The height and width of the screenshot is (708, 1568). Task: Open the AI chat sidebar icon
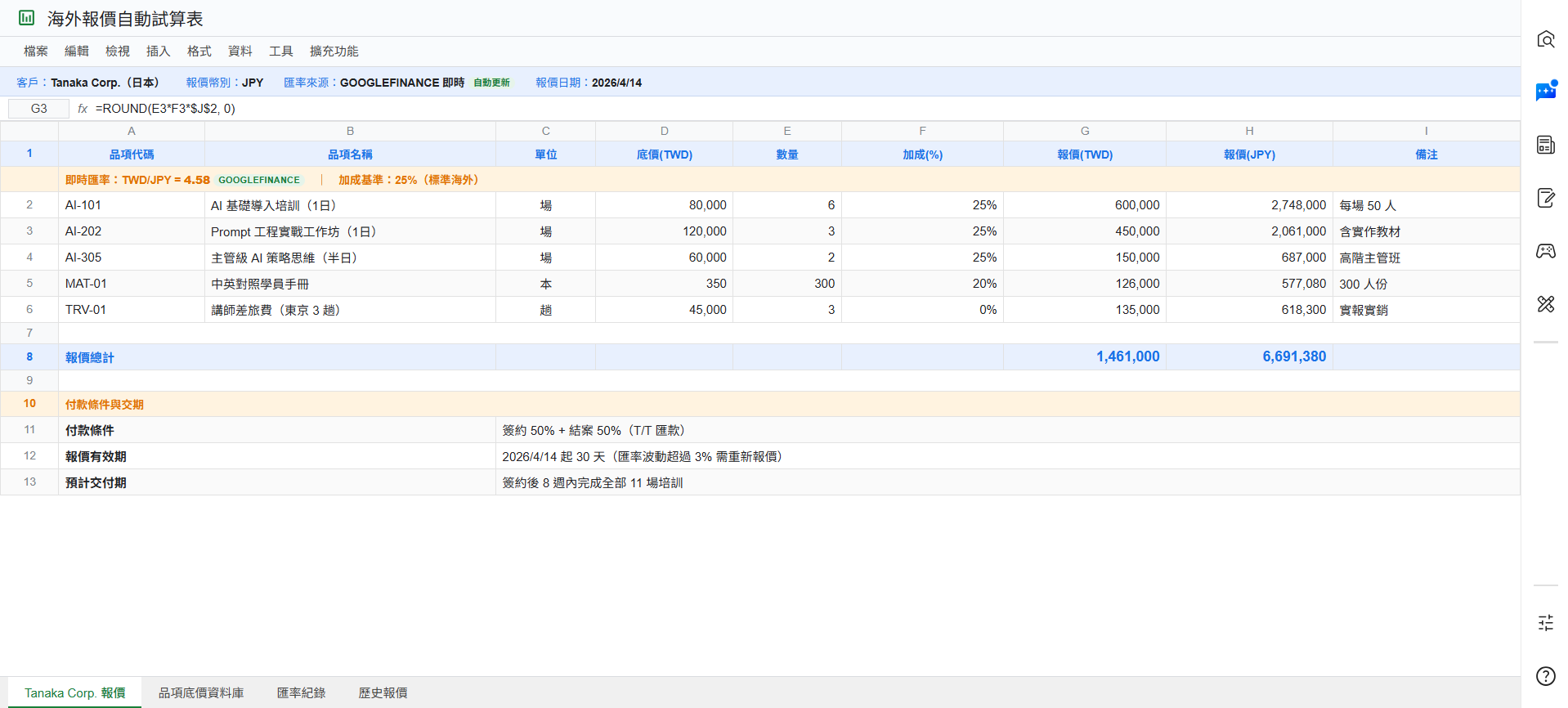pyautogui.click(x=1545, y=92)
